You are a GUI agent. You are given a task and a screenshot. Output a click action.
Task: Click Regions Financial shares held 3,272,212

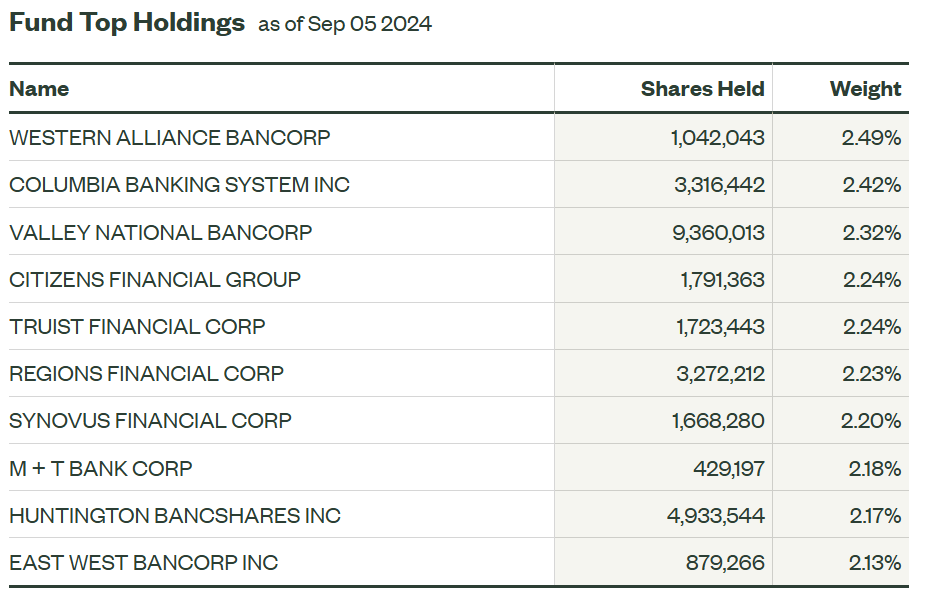pos(719,374)
